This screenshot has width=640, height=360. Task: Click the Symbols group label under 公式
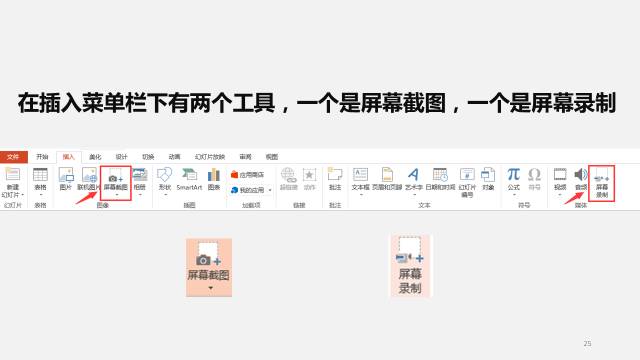pos(524,205)
